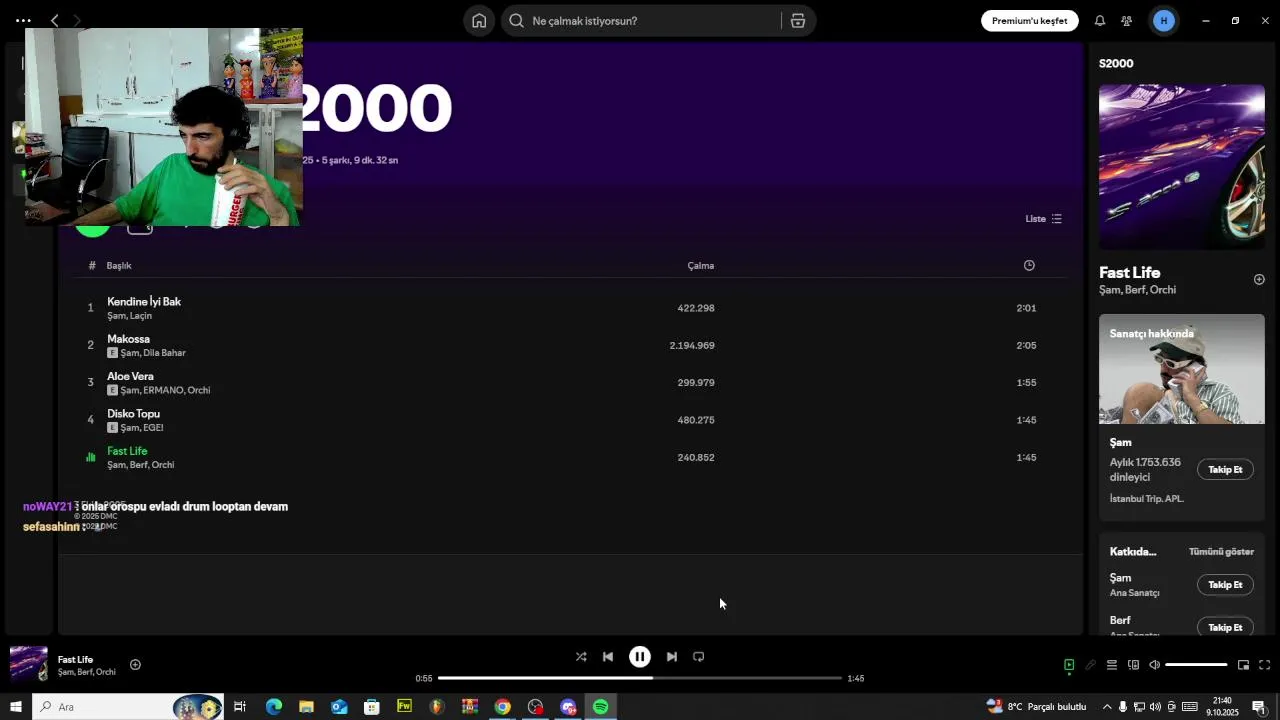Mute the Spotify volume
The width and height of the screenshot is (1280, 720).
(1154, 665)
